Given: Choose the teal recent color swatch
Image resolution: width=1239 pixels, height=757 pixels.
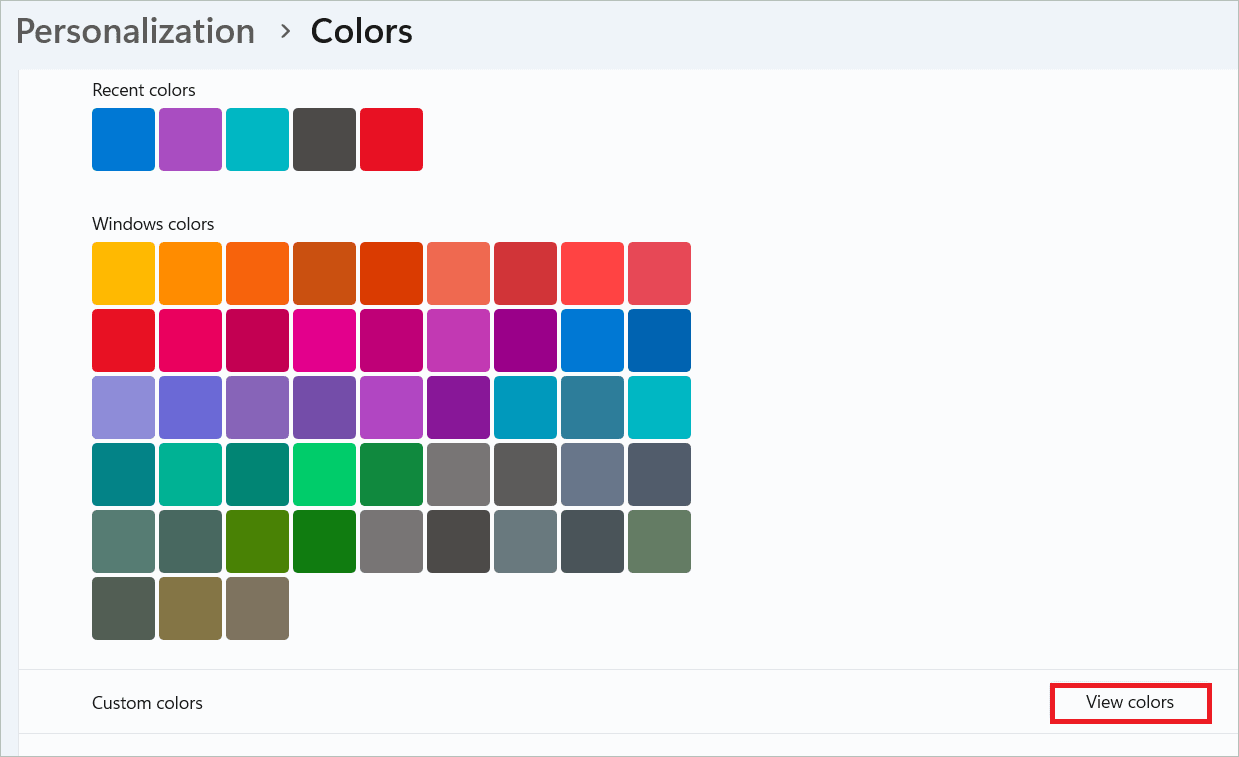Looking at the screenshot, I should tap(257, 139).
